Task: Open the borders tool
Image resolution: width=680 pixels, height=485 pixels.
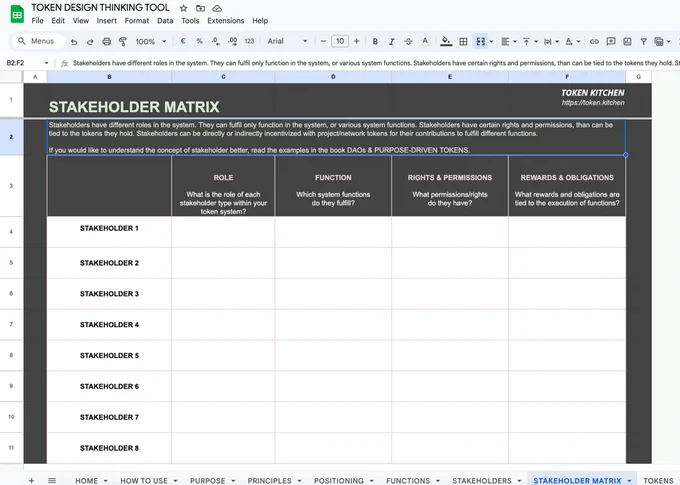Action: 463,42
